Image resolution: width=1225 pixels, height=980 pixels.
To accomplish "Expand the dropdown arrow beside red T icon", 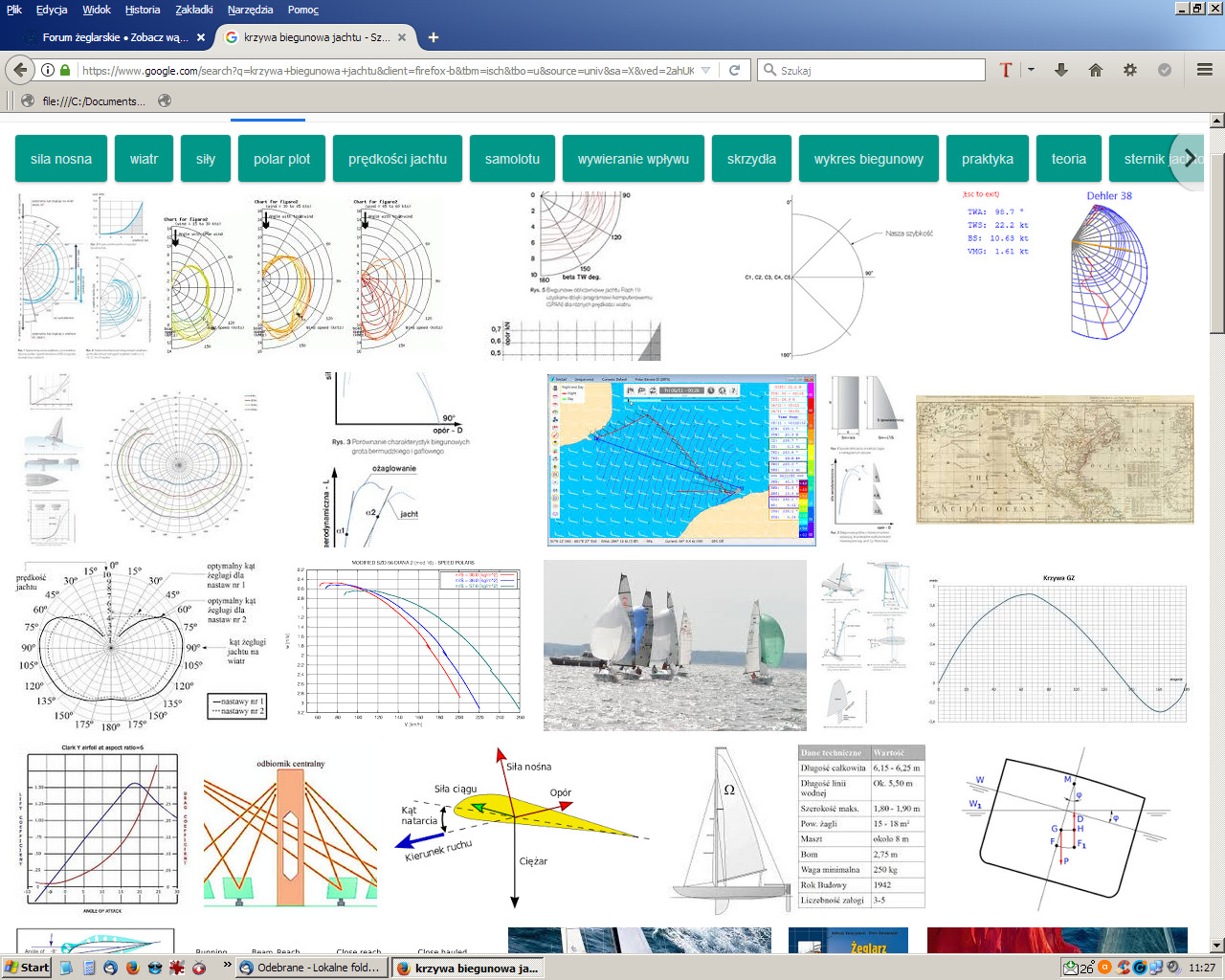I will coord(1031,70).
